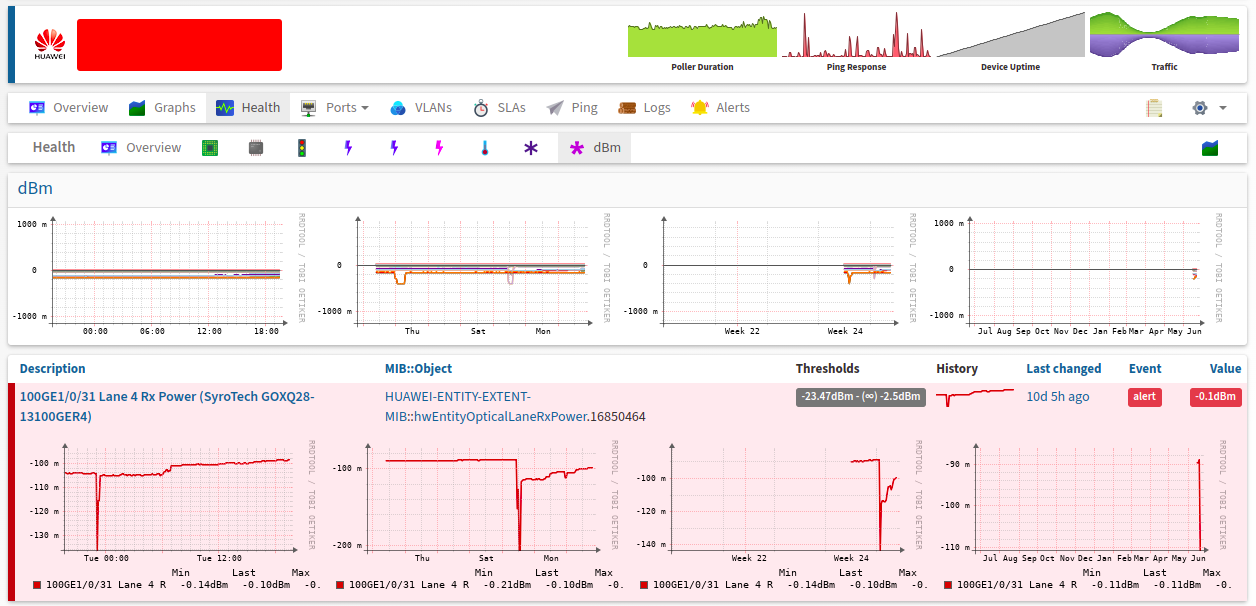Open the gear settings dropdown
The height and width of the screenshot is (606, 1256).
[1209, 108]
